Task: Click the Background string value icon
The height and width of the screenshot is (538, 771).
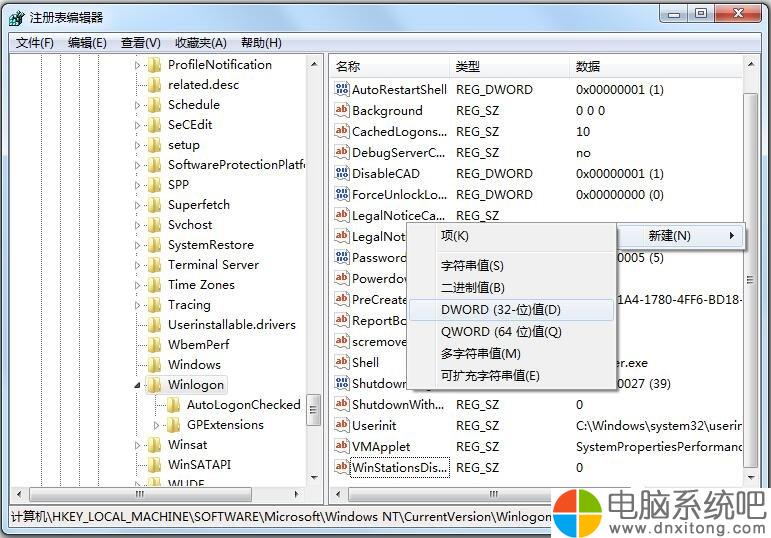Action: pos(342,110)
